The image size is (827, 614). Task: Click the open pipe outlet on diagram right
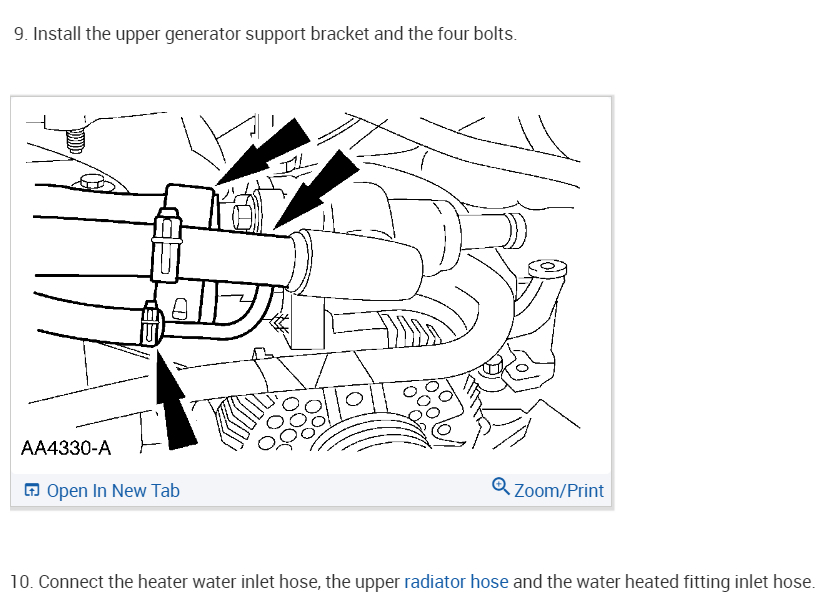pyautogui.click(x=516, y=231)
